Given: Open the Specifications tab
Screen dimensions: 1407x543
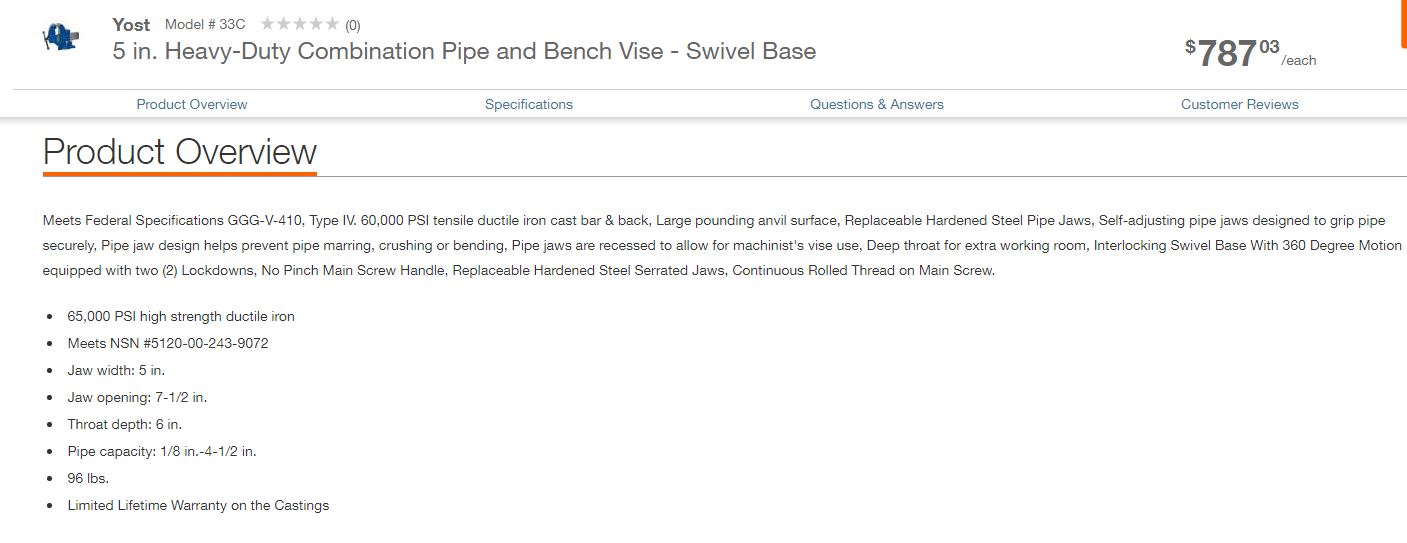Looking at the screenshot, I should pyautogui.click(x=529, y=104).
